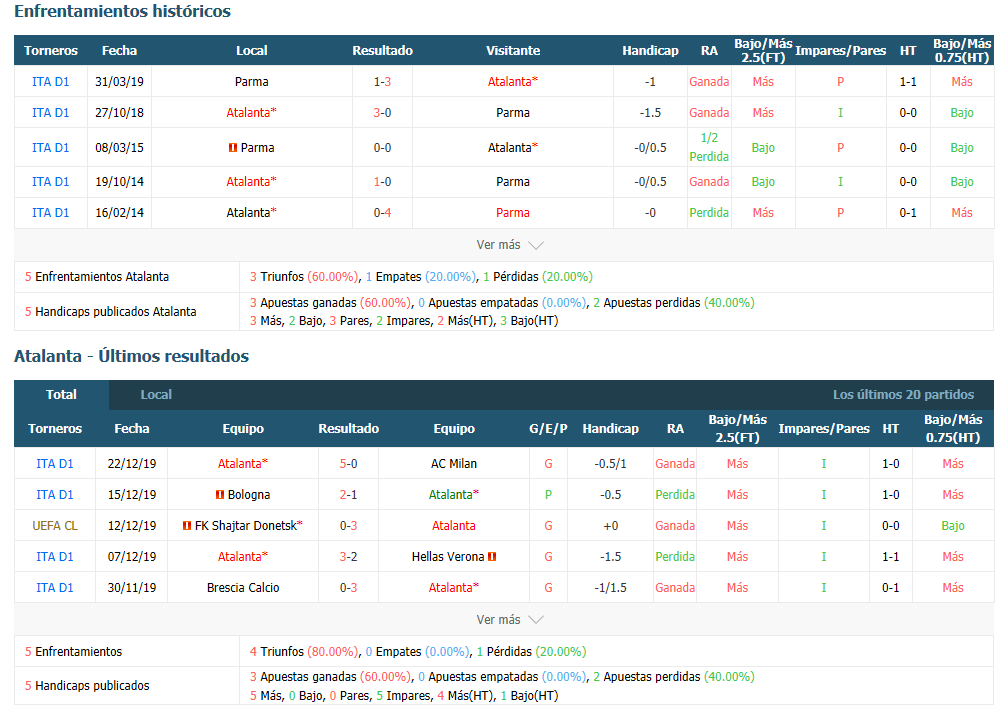The image size is (1007, 717).
Task: Switch to the Total tab
Action: (x=61, y=394)
